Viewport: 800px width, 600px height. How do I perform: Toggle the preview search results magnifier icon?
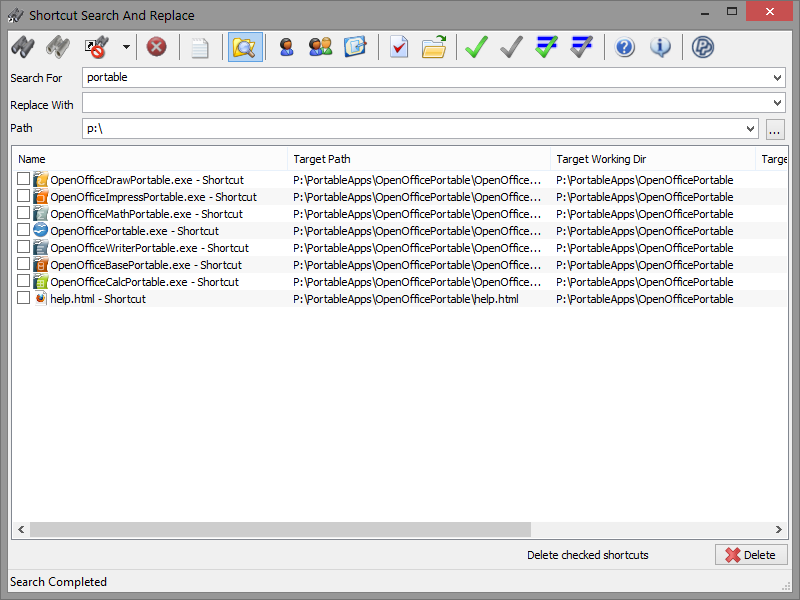(245, 47)
